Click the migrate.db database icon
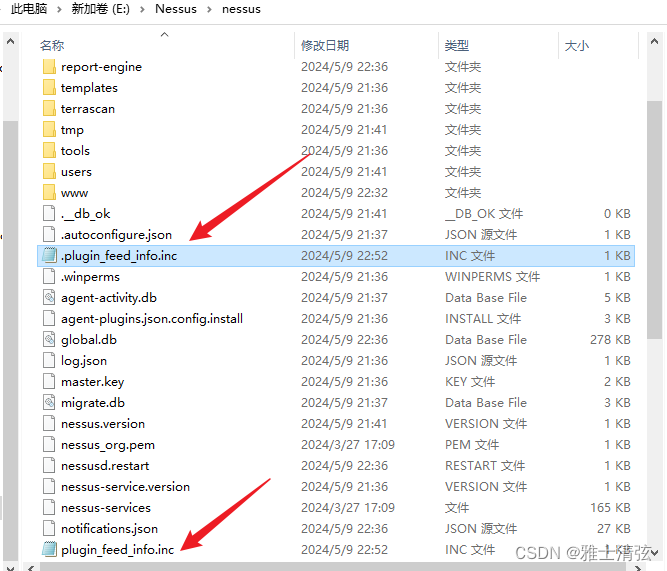Screen dimensions: 667x571 click(49, 403)
